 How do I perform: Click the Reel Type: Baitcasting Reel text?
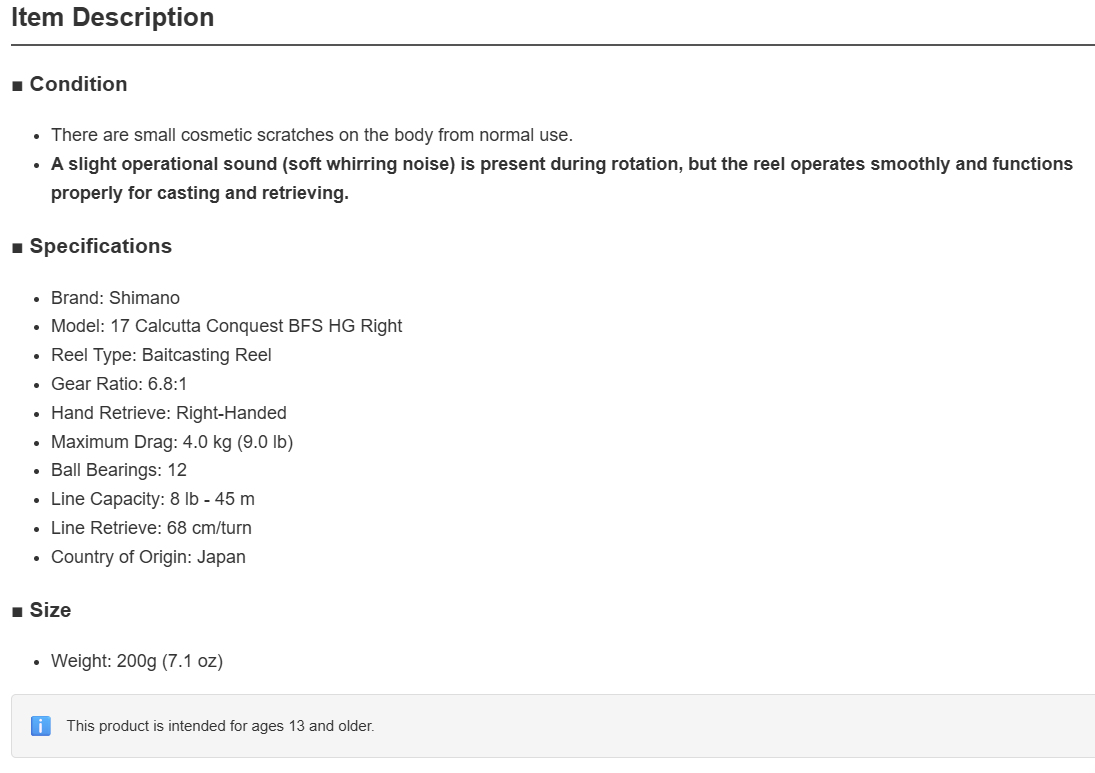click(x=161, y=355)
